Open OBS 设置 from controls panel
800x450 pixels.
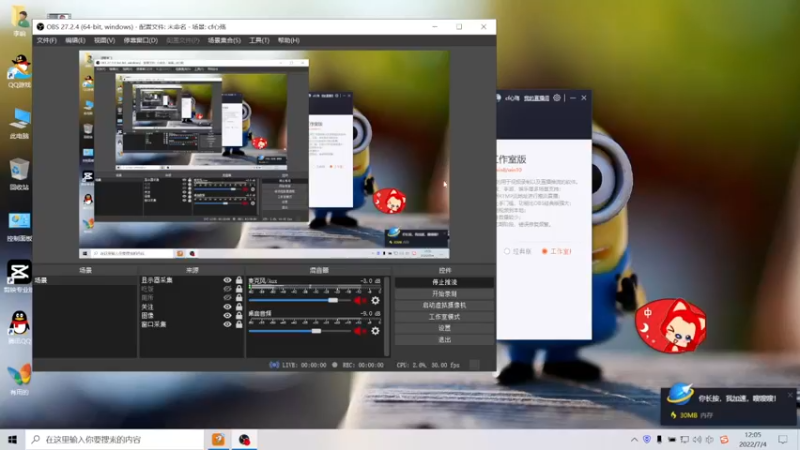[x=444, y=328]
